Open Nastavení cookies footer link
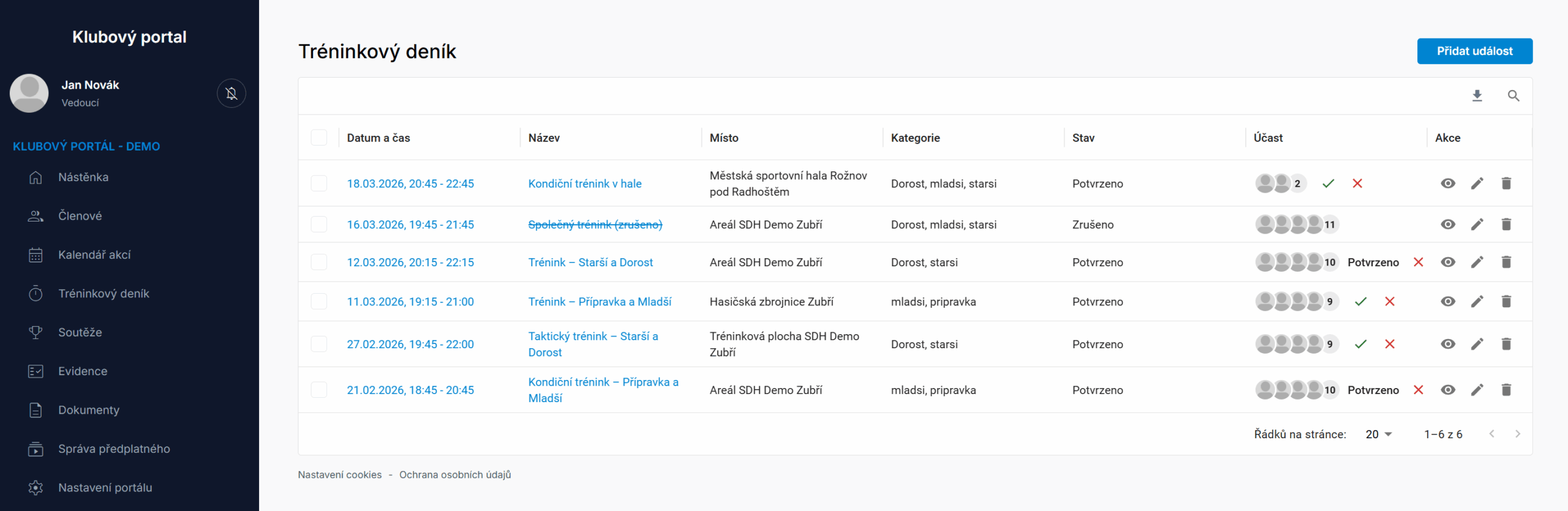This screenshot has height=511, width=1568. pos(339,474)
